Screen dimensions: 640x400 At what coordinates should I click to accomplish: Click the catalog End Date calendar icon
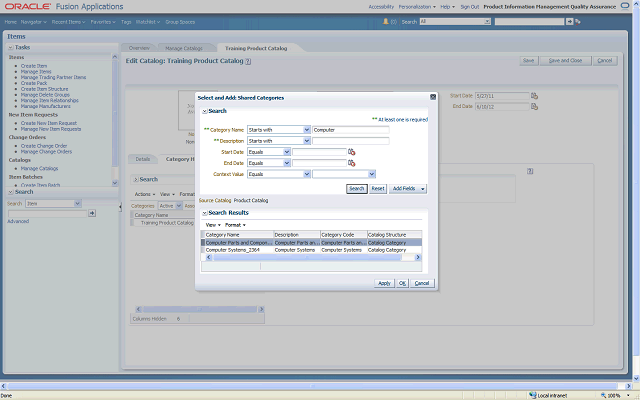pyautogui.click(x=534, y=107)
